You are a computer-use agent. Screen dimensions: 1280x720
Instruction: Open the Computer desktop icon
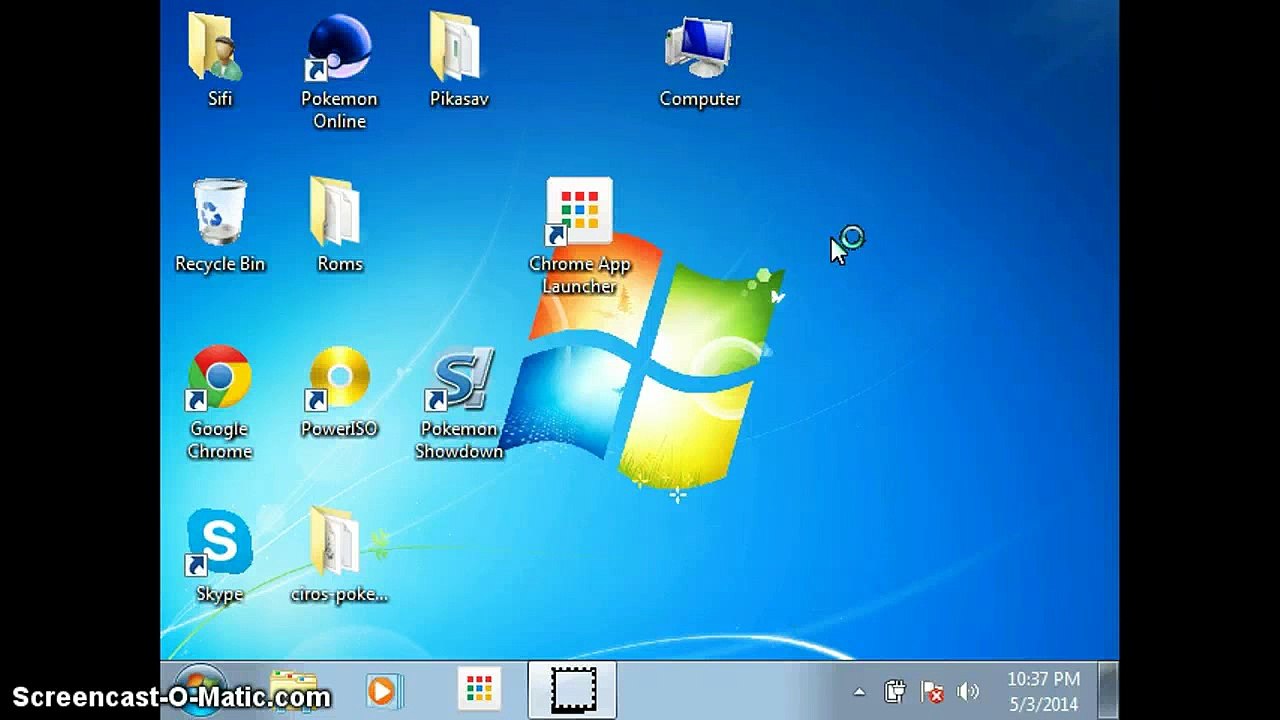(700, 60)
